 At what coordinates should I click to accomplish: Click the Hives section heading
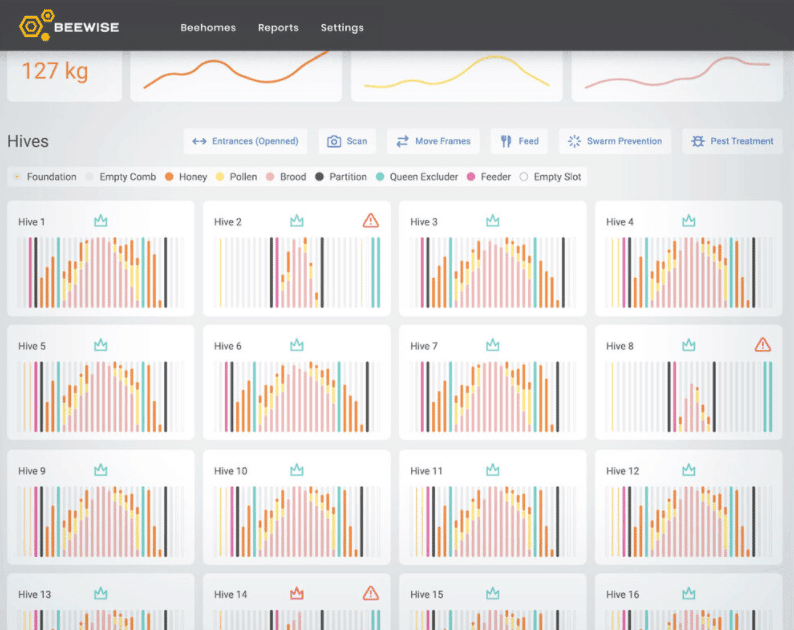(28, 141)
